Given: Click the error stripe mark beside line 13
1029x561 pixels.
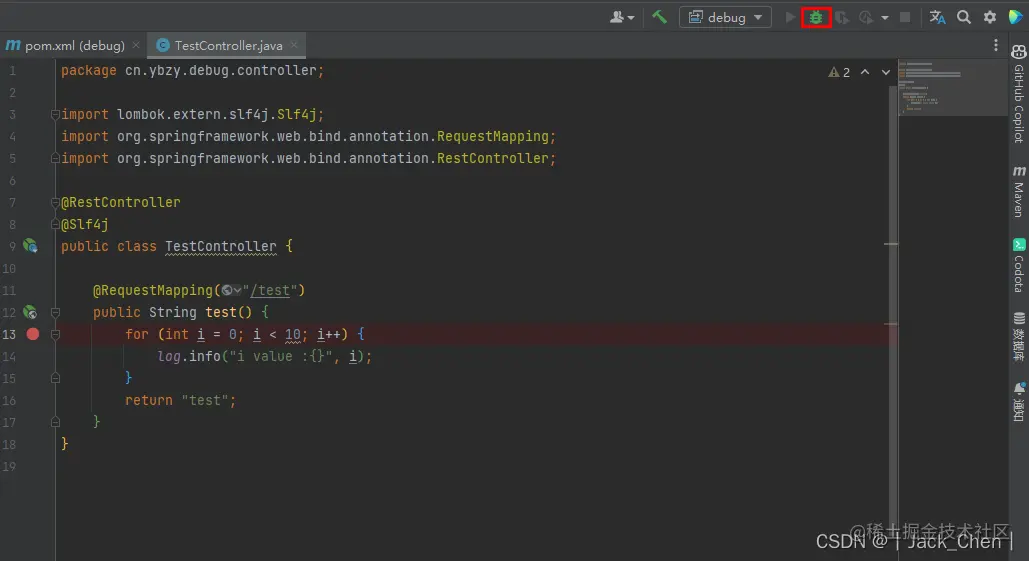Looking at the screenshot, I should 891,323.
